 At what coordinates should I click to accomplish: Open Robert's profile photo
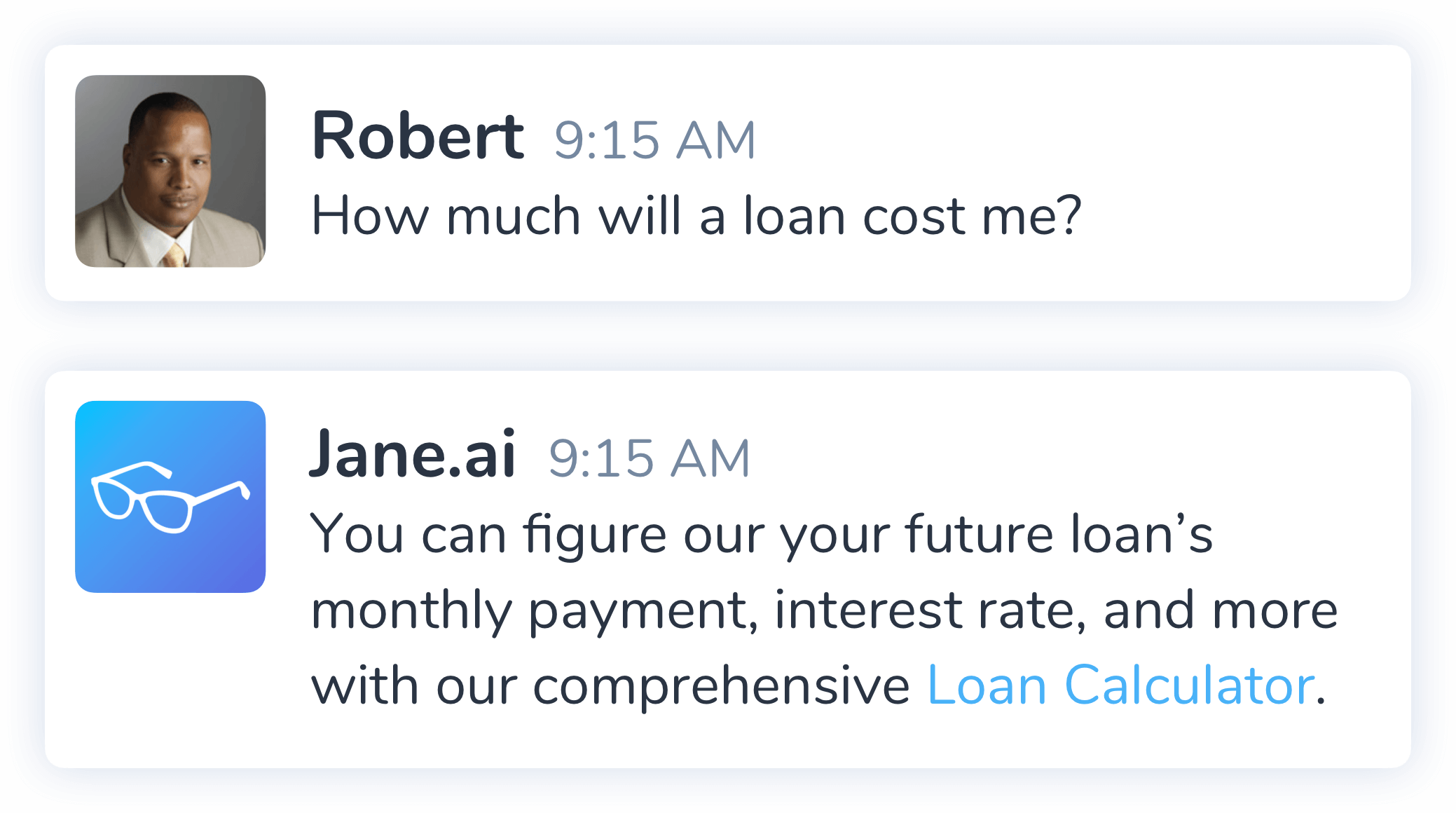(x=170, y=171)
